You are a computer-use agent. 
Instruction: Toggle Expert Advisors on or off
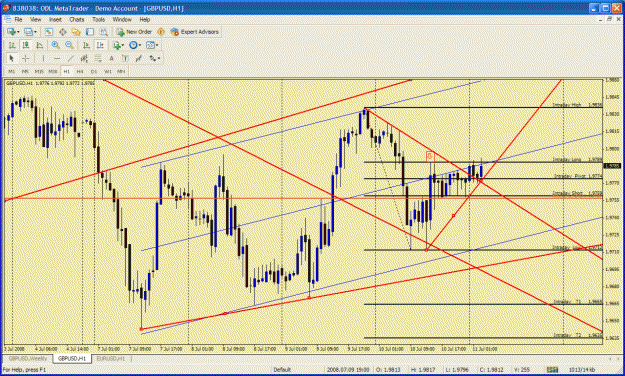pos(195,32)
